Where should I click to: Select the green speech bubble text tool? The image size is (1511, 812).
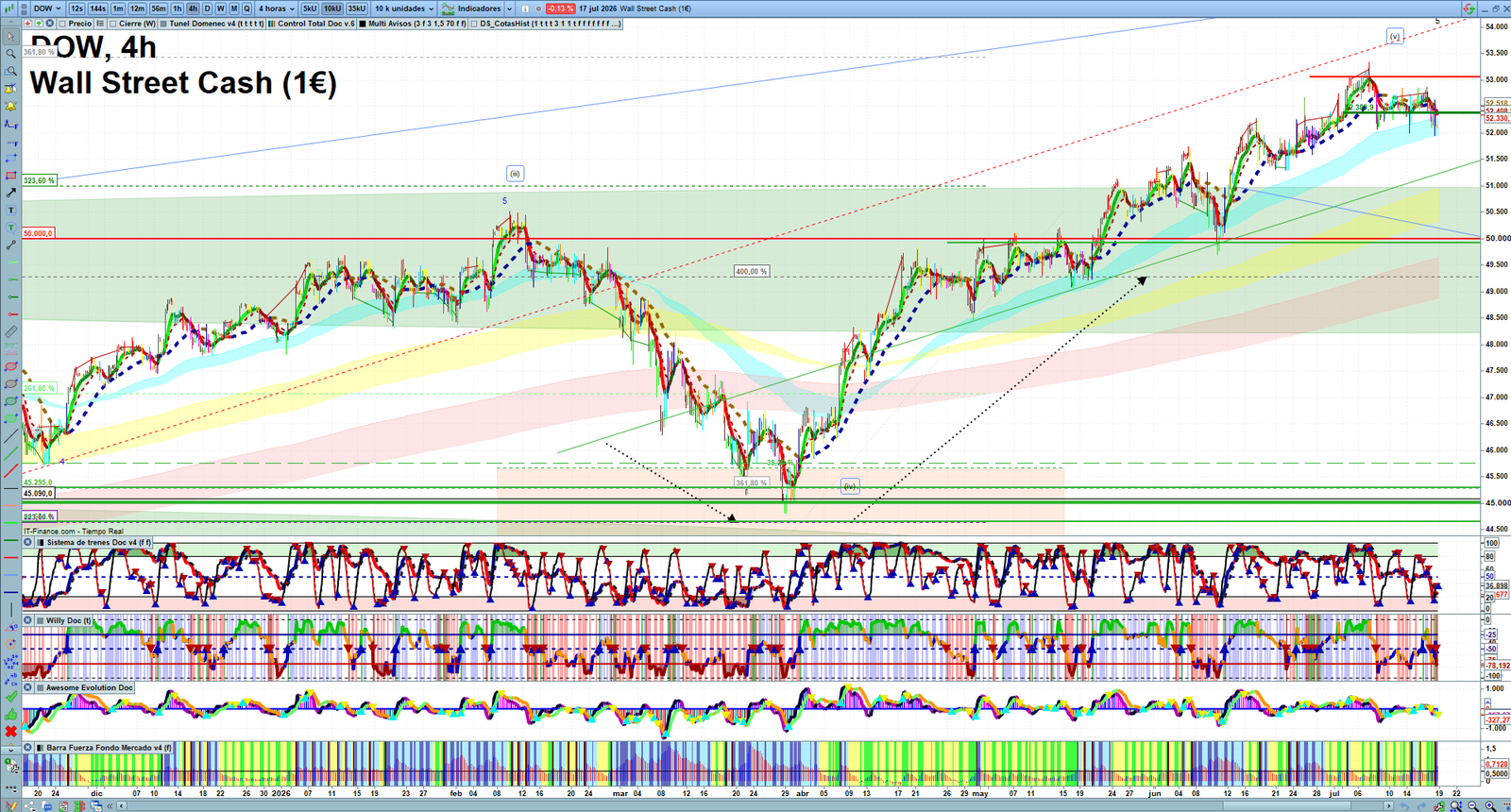click(x=10, y=228)
